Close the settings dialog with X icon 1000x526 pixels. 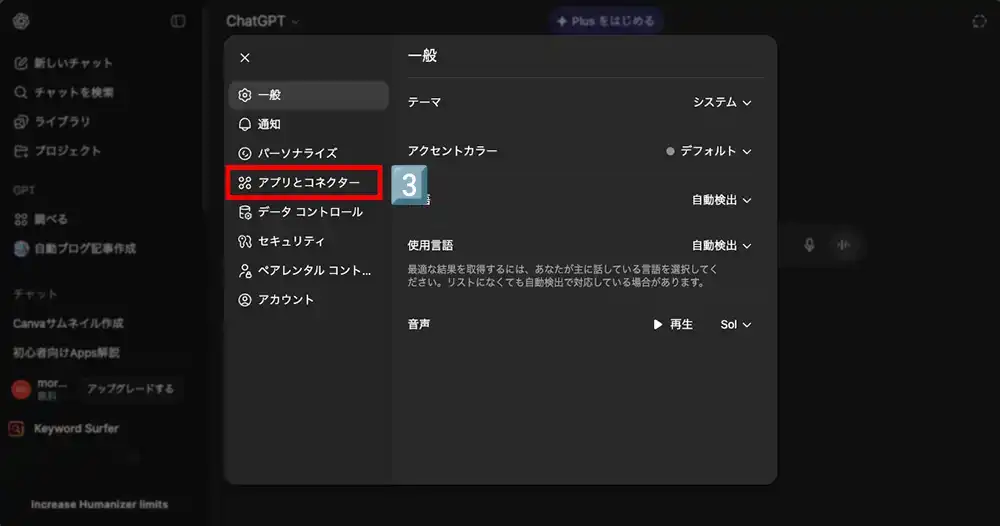tap(245, 58)
